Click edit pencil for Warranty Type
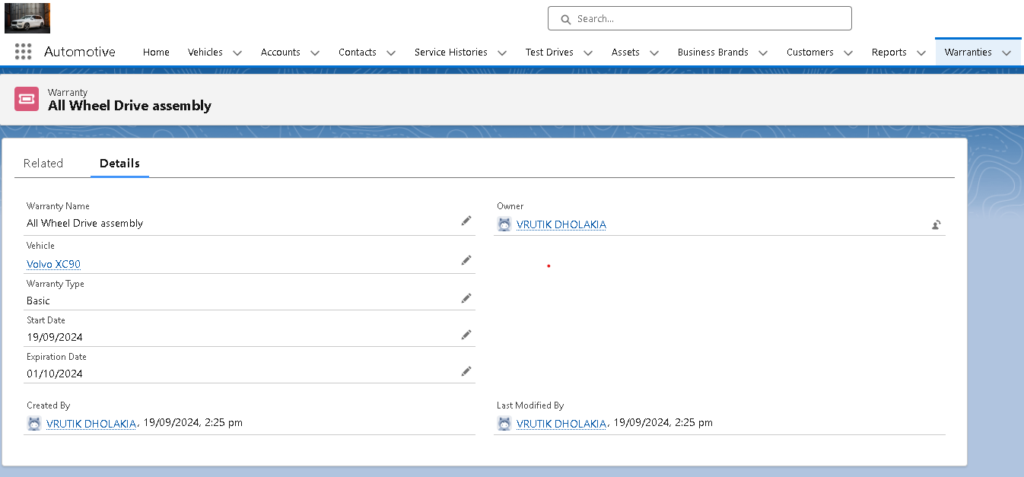The image size is (1024, 477). pyautogui.click(x=466, y=298)
